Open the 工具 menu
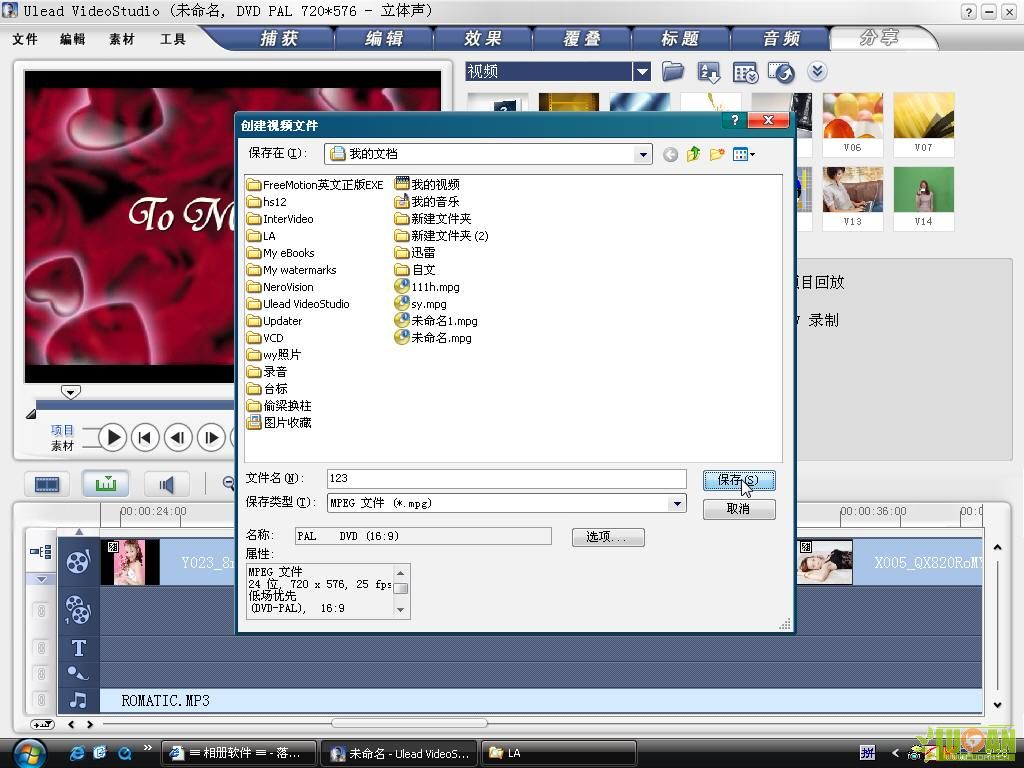This screenshot has width=1024, height=768. 173,39
